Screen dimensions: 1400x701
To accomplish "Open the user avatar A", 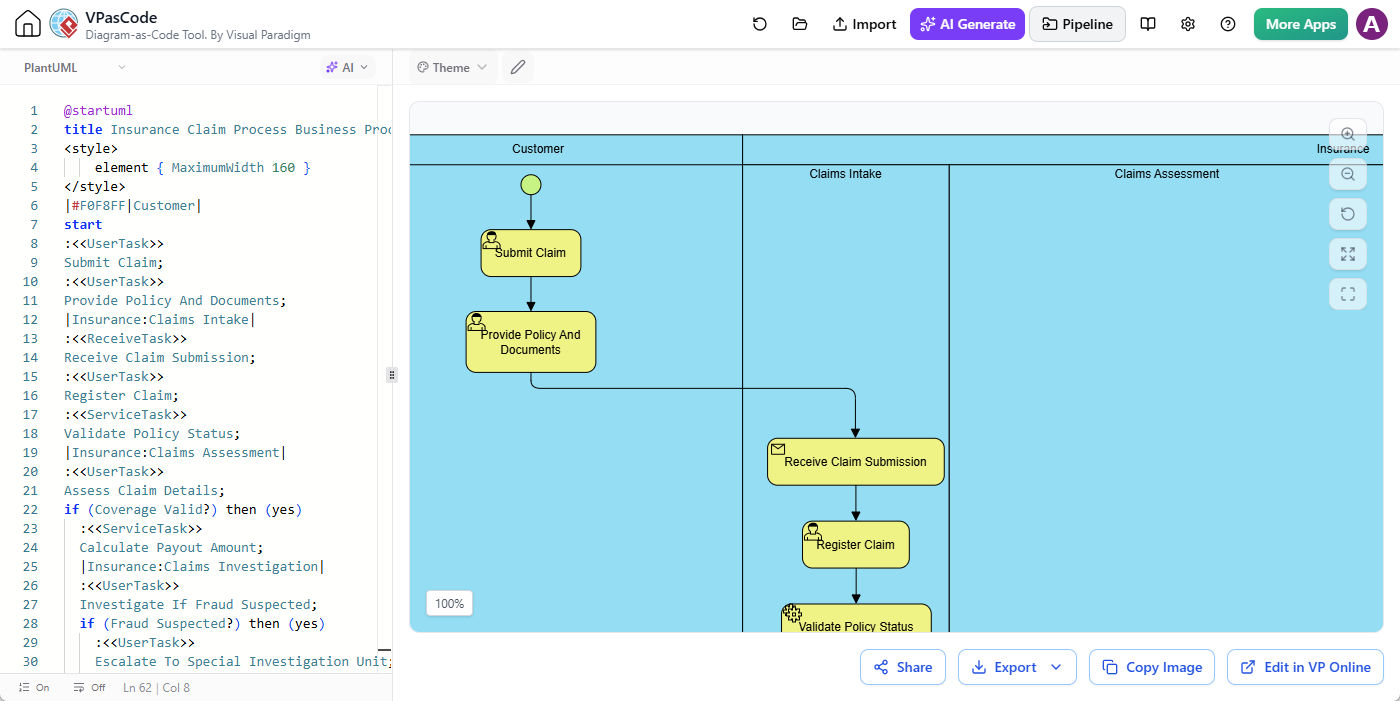I will [x=1371, y=24].
